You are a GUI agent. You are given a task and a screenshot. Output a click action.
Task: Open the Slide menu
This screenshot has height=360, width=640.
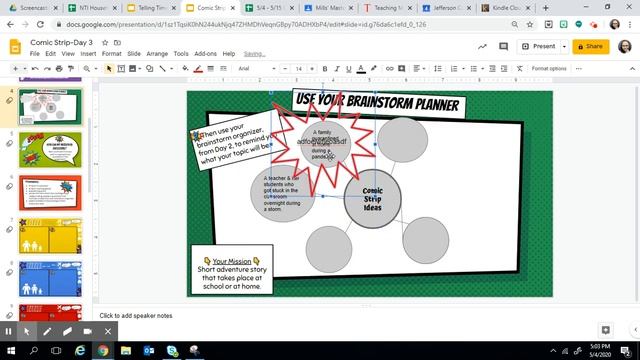tap(134, 53)
